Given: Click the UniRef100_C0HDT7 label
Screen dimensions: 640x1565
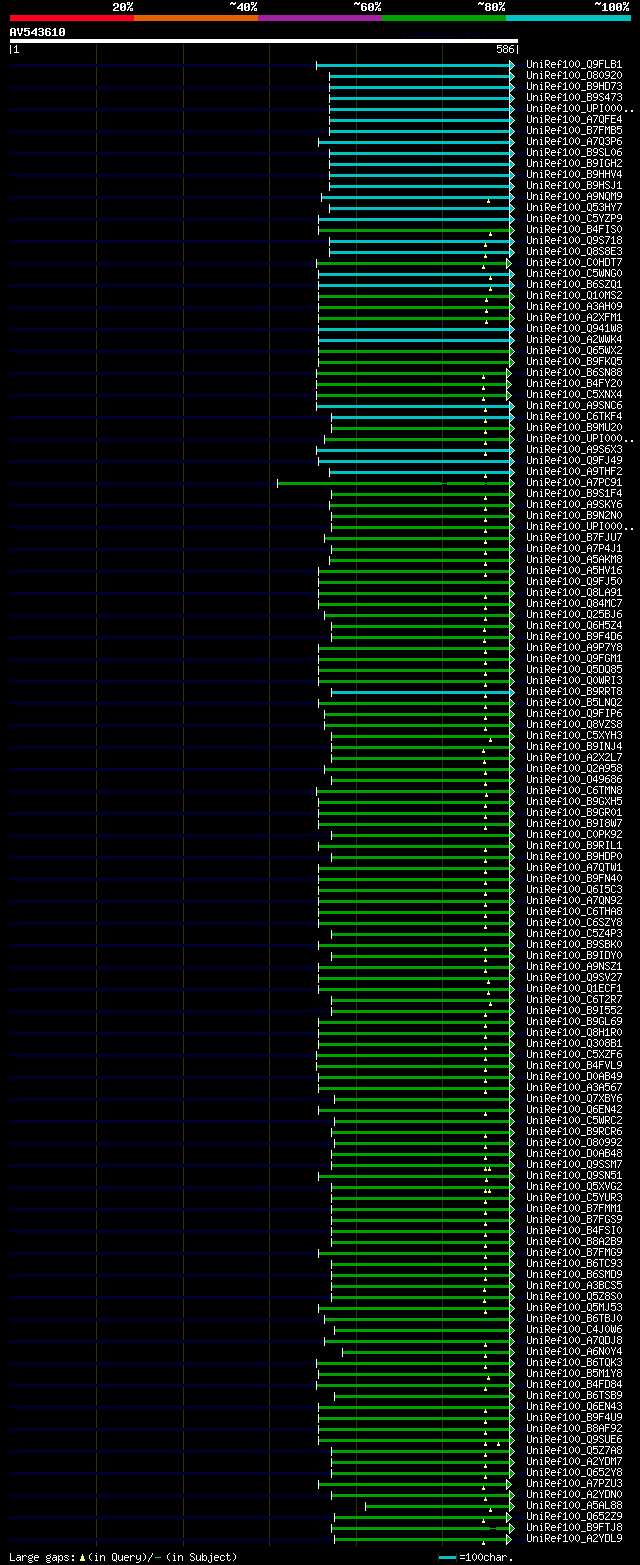Looking at the screenshot, I should click(x=574, y=262).
